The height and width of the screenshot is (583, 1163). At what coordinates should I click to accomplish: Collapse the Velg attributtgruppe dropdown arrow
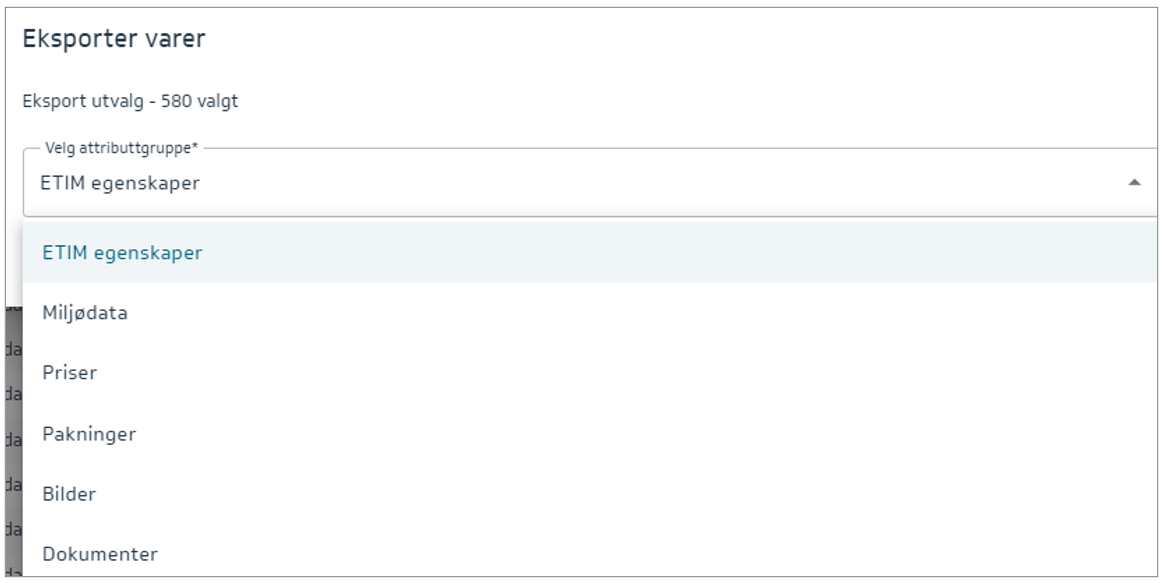(1134, 183)
